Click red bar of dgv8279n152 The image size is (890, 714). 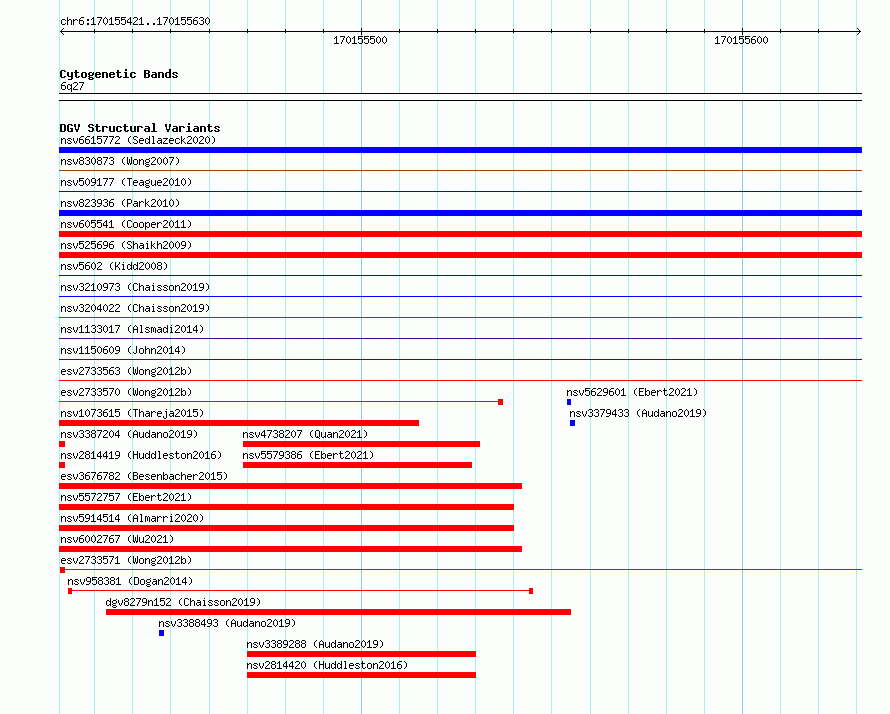[x=338, y=612]
